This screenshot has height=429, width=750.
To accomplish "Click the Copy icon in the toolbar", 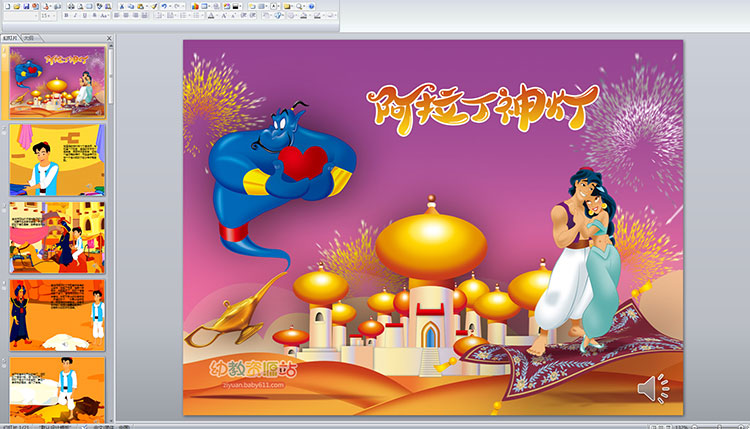I will (131, 6).
